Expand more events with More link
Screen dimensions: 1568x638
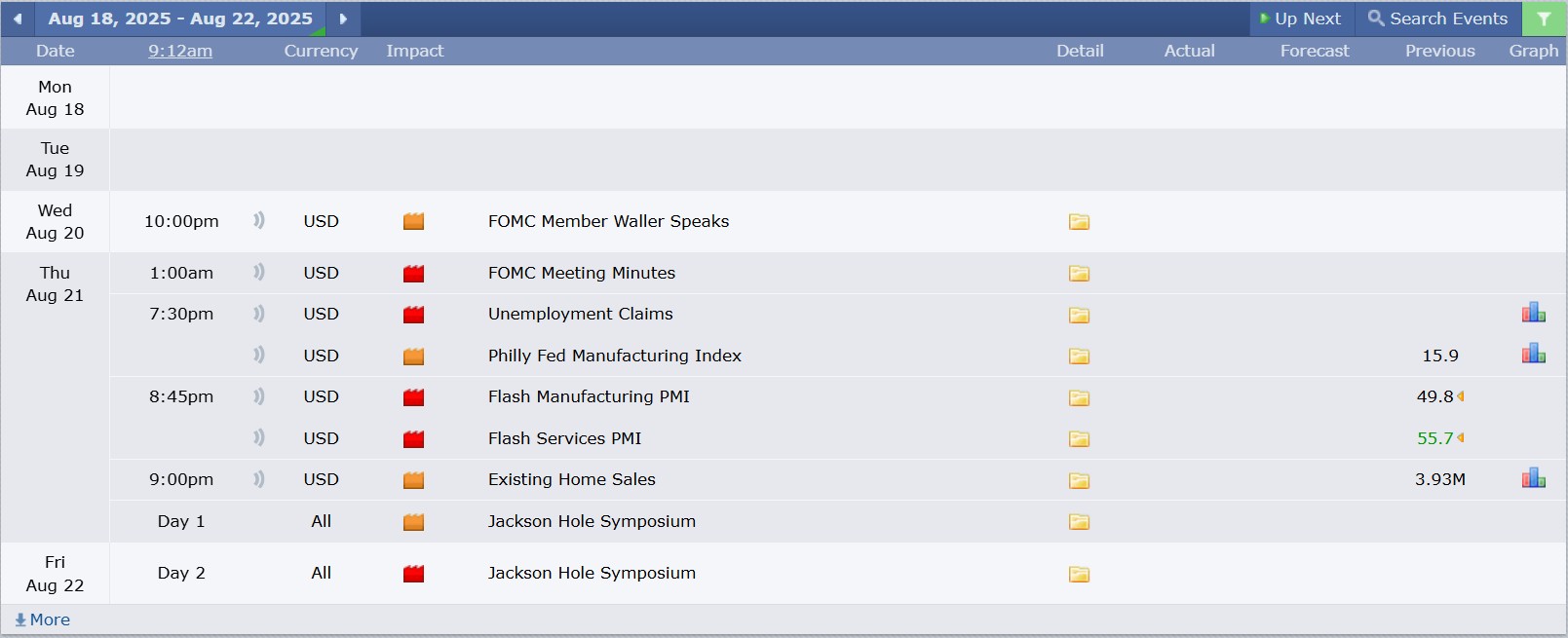click(42, 619)
